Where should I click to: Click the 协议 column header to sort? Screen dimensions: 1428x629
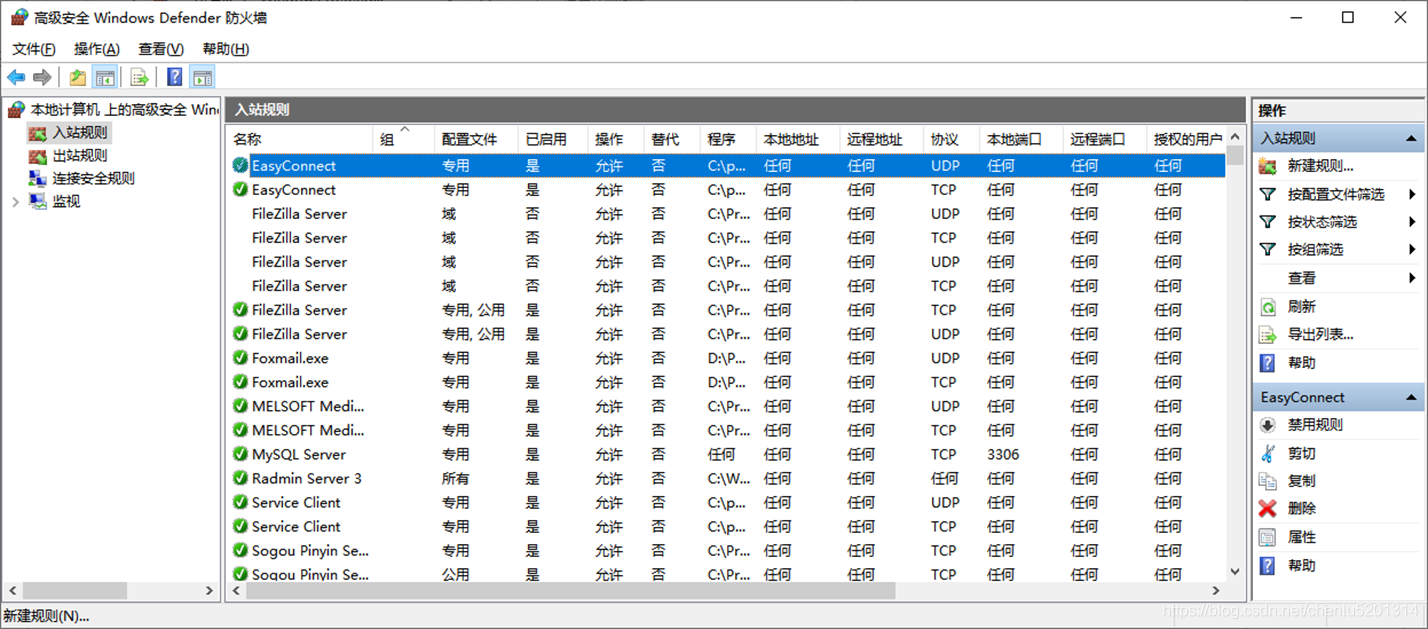944,139
